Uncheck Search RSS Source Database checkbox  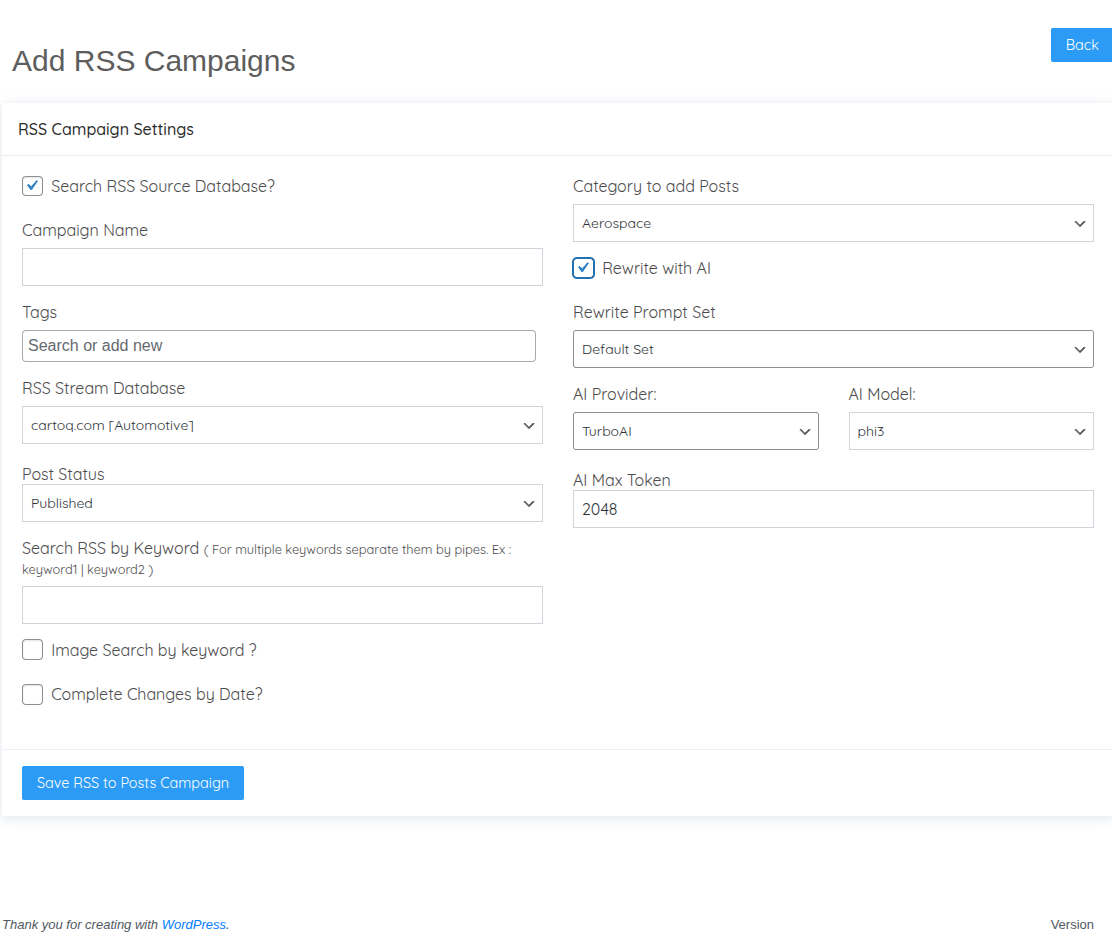(x=33, y=186)
